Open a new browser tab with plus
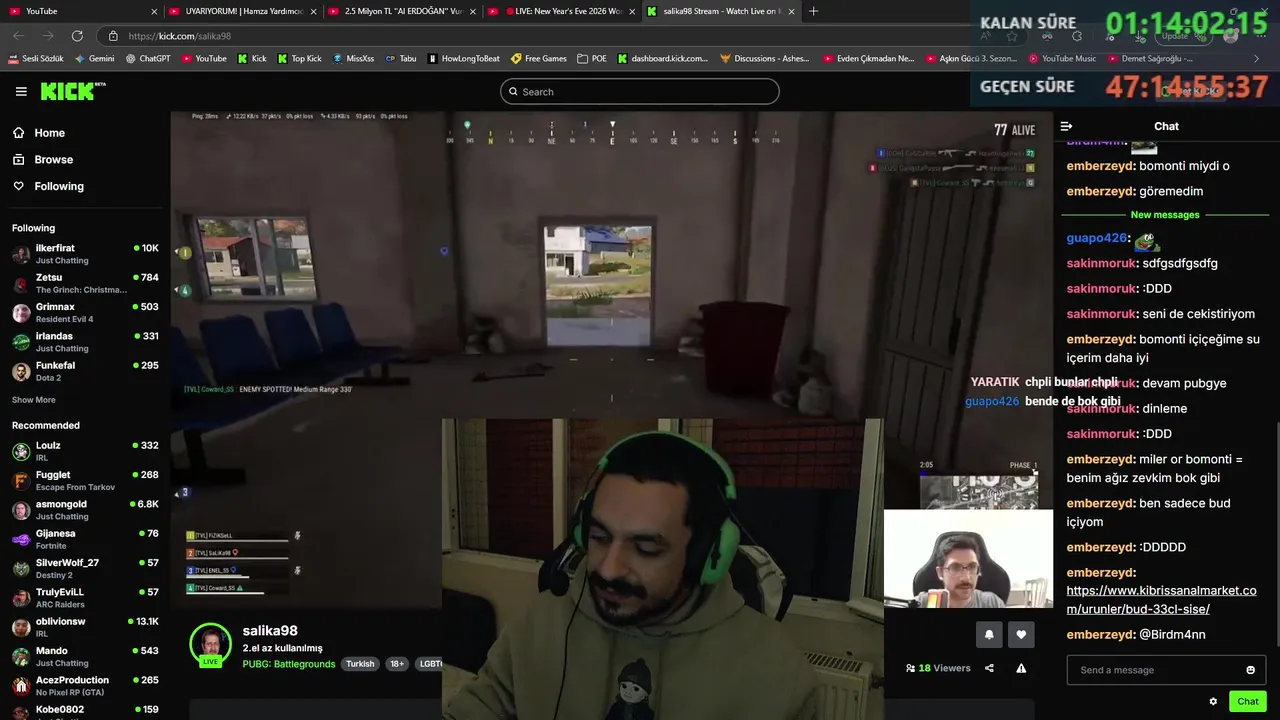The height and width of the screenshot is (720, 1280). point(813,11)
